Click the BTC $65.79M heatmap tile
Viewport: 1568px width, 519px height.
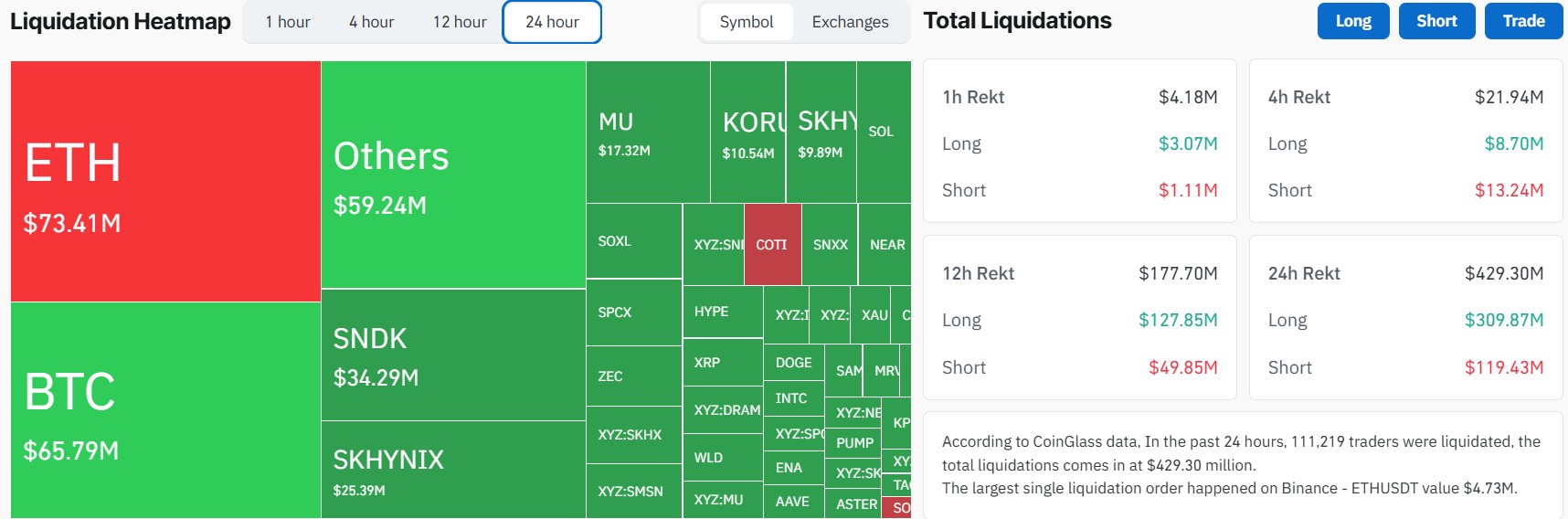(165, 410)
